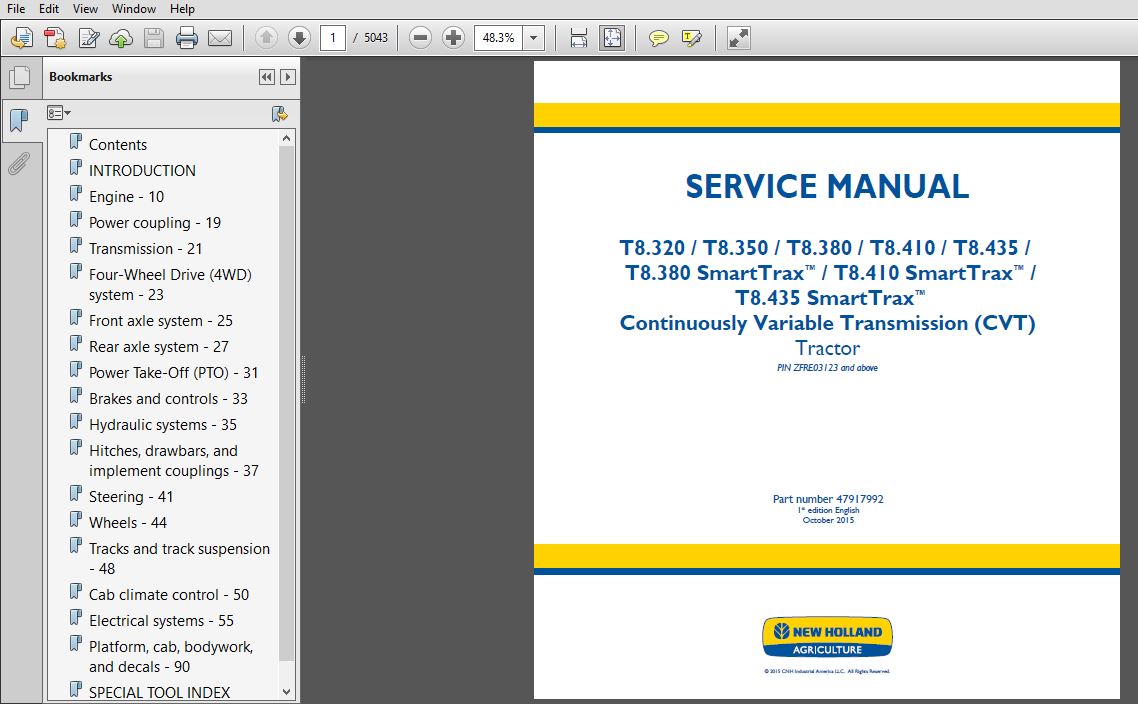Open Brakes and controls - 33 bookmark
The width and height of the screenshot is (1138, 704).
pos(168,399)
